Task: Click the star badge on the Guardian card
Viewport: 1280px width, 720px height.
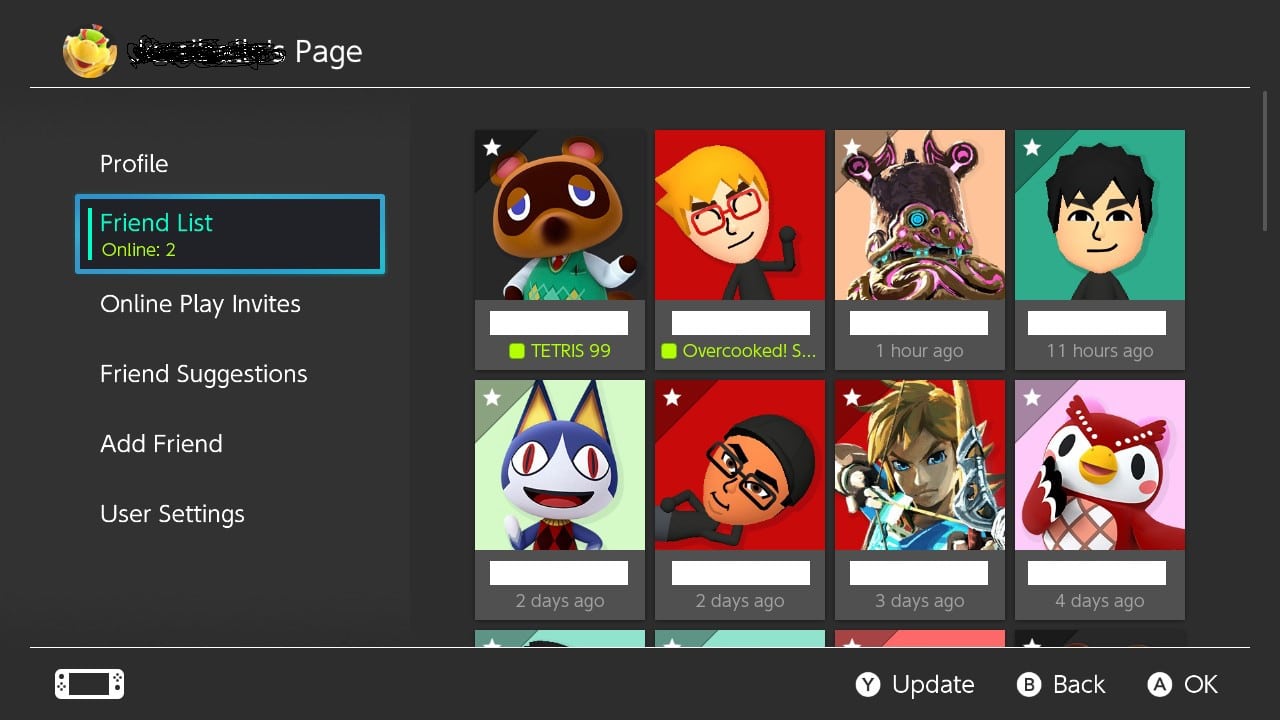Action: point(851,148)
